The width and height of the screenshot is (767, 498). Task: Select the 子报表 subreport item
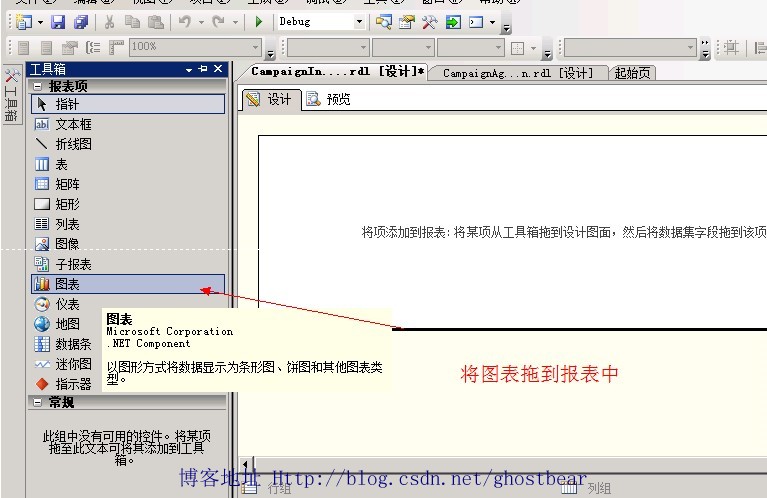128,264
